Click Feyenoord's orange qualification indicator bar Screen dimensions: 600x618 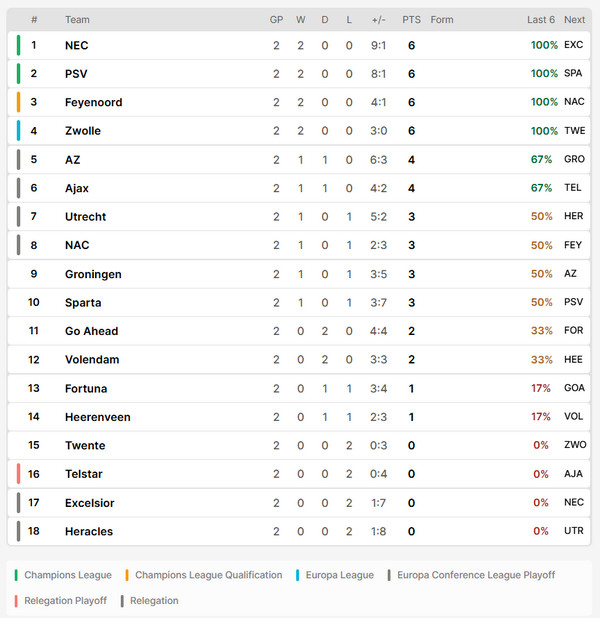pos(18,102)
